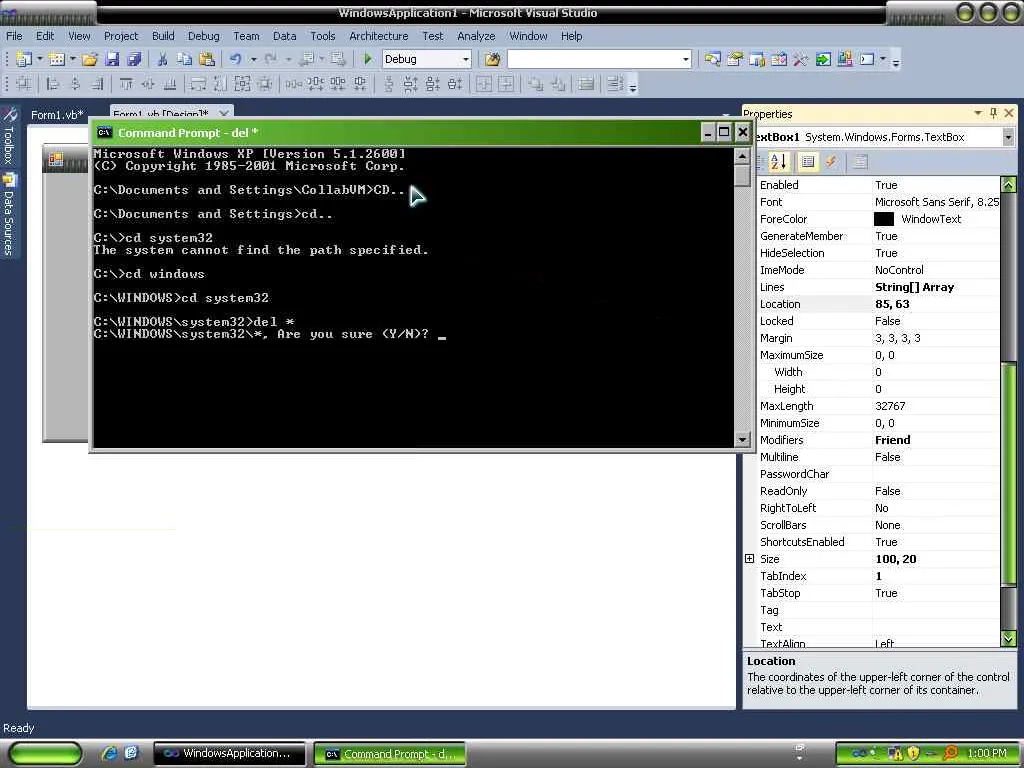This screenshot has width=1024, height=768.
Task: Open Find in Files binoculars-folder icon
Action: click(x=492, y=59)
